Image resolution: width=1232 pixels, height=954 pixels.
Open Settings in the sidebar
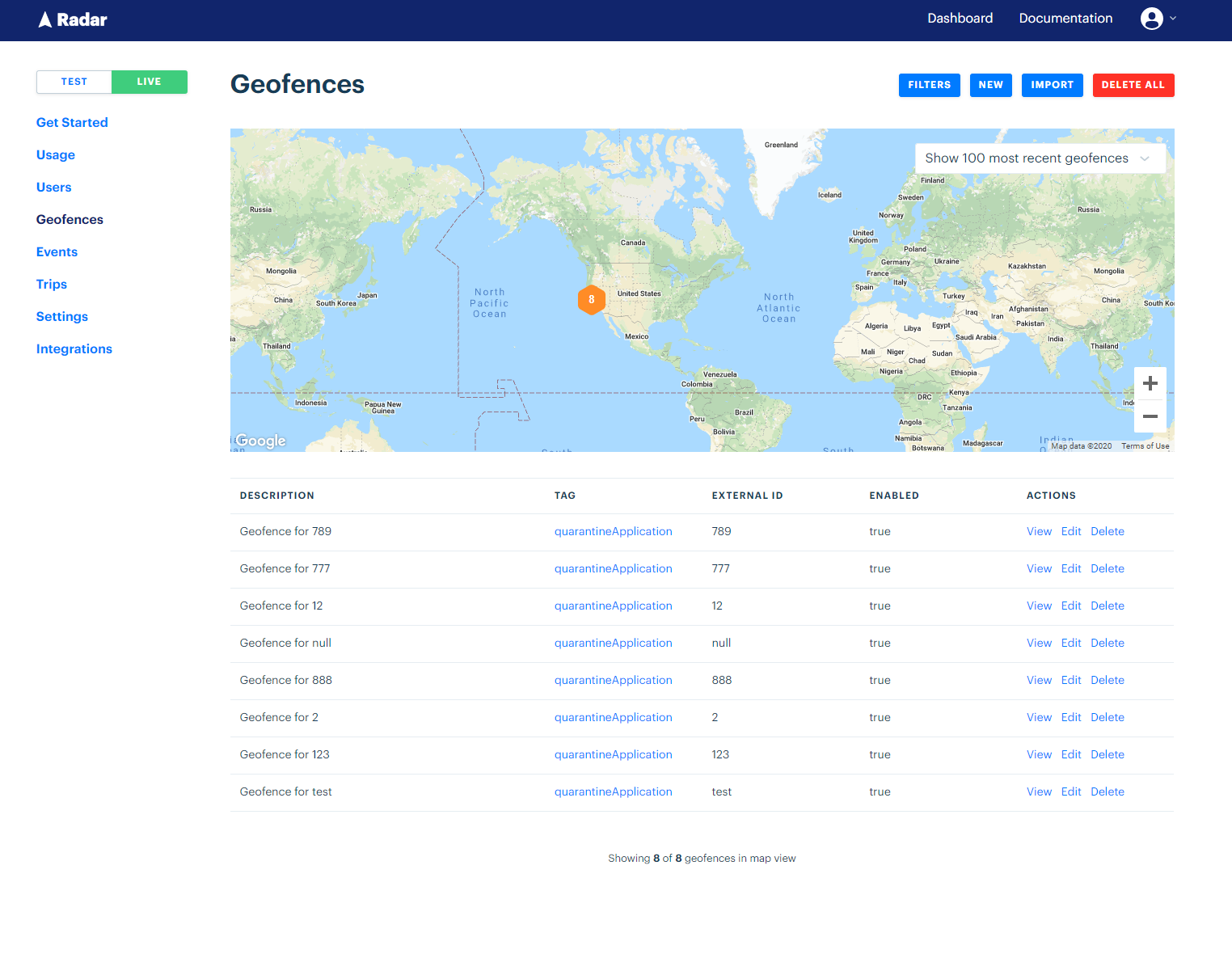(62, 317)
